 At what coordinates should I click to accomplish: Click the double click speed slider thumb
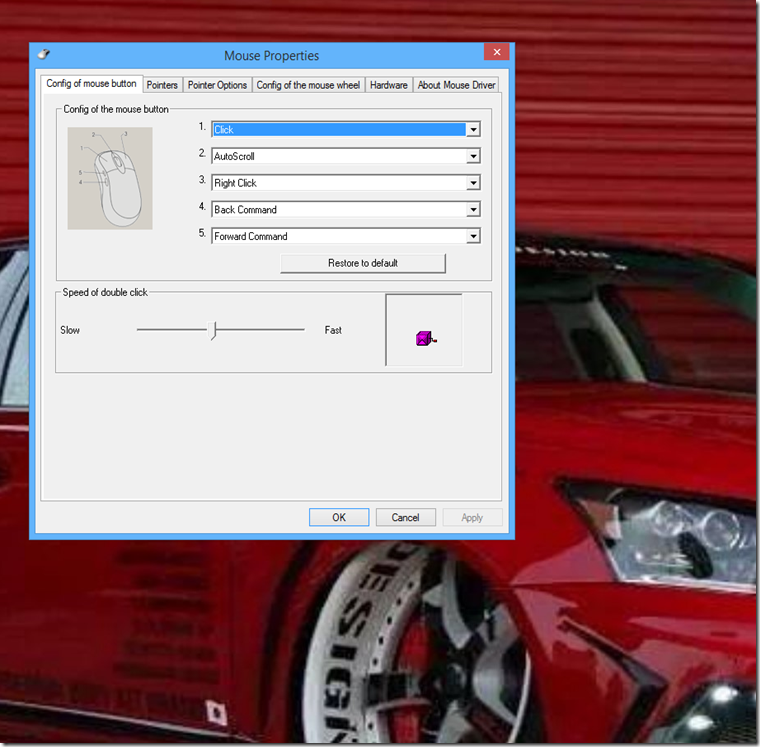[x=212, y=331]
